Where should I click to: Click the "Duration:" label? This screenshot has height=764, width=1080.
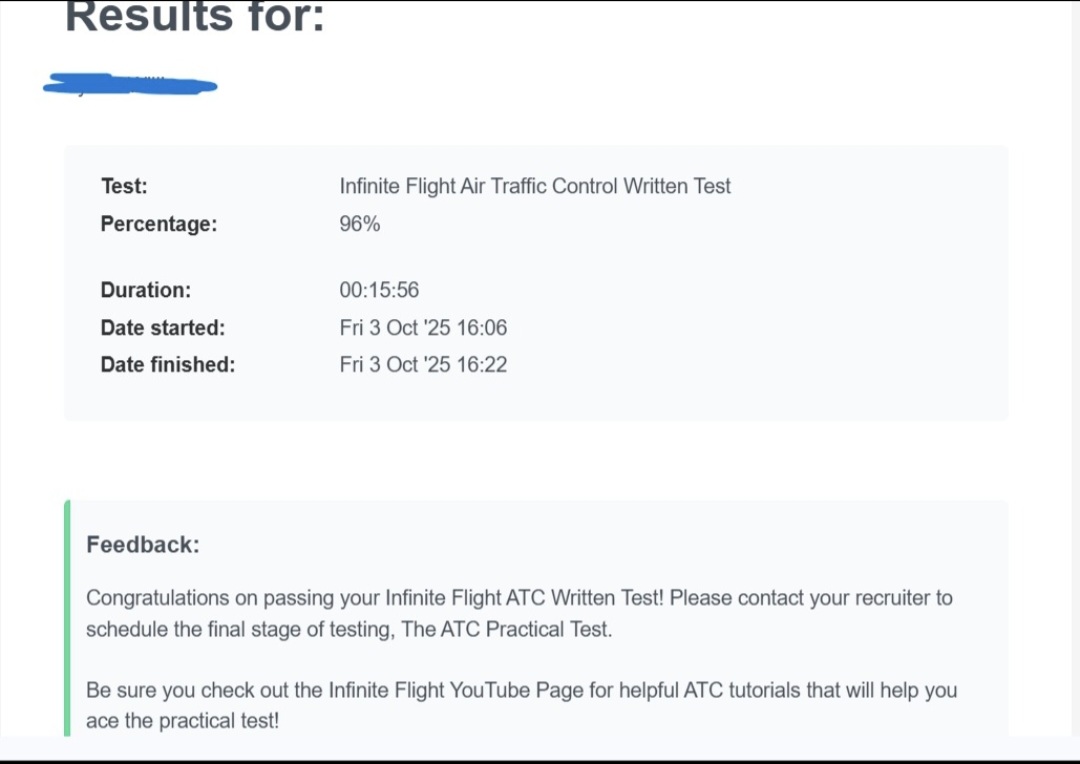[145, 290]
